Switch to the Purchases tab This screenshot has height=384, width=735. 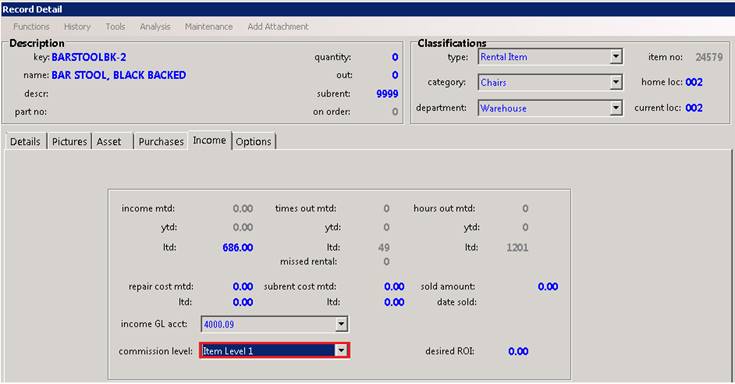pos(161,142)
